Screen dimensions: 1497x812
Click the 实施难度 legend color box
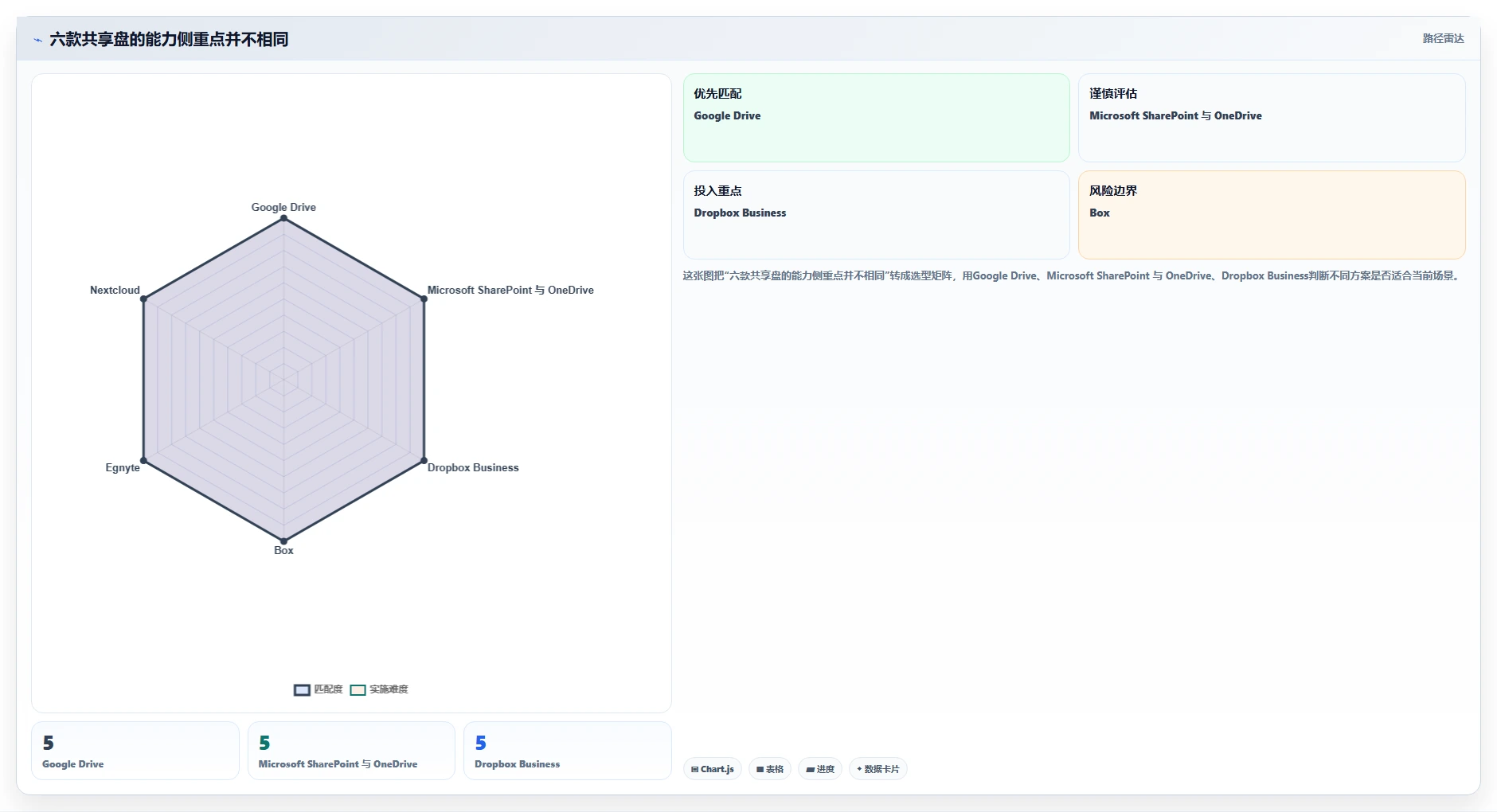click(x=358, y=690)
